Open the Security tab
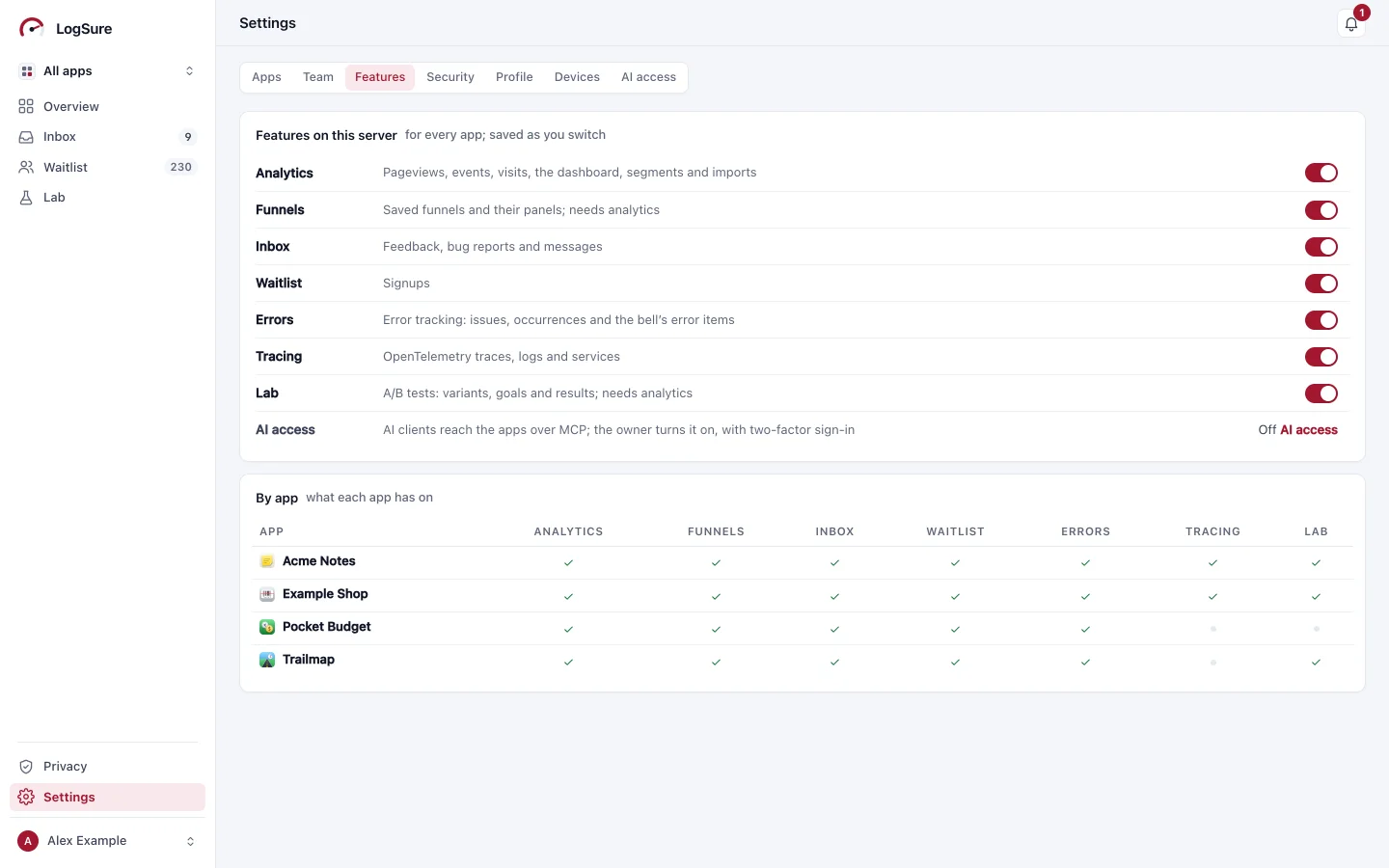The height and width of the screenshot is (868, 1389). tap(450, 77)
